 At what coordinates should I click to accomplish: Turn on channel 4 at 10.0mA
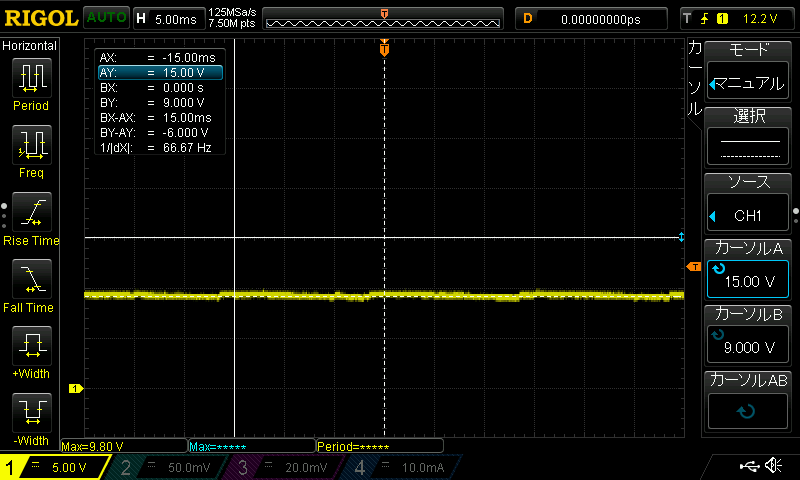click(x=404, y=467)
